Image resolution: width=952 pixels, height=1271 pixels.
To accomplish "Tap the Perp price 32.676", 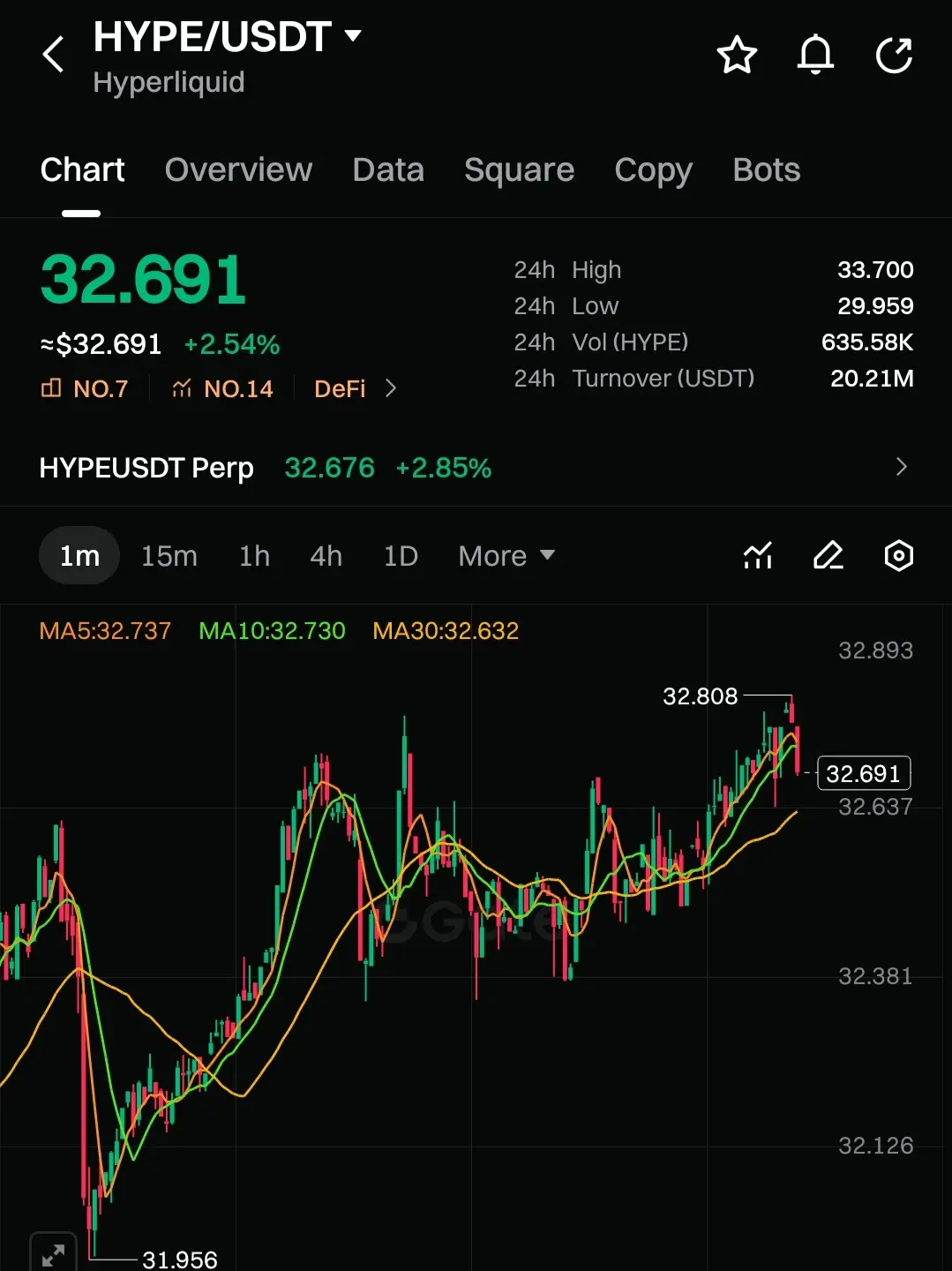I will click(329, 468).
